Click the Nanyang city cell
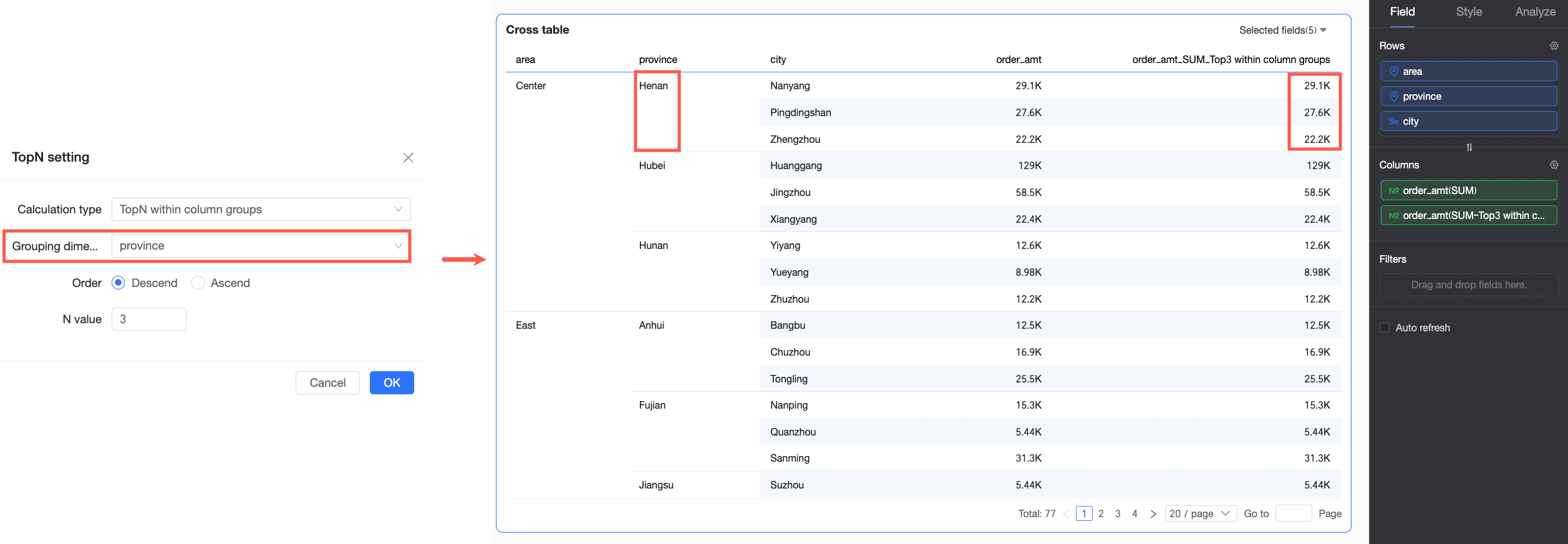 click(x=790, y=85)
